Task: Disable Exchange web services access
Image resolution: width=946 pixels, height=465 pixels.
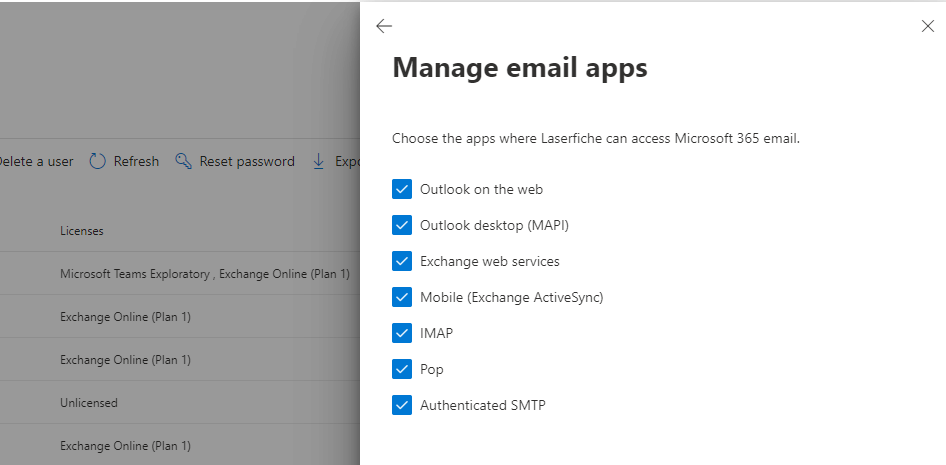Action: click(402, 261)
